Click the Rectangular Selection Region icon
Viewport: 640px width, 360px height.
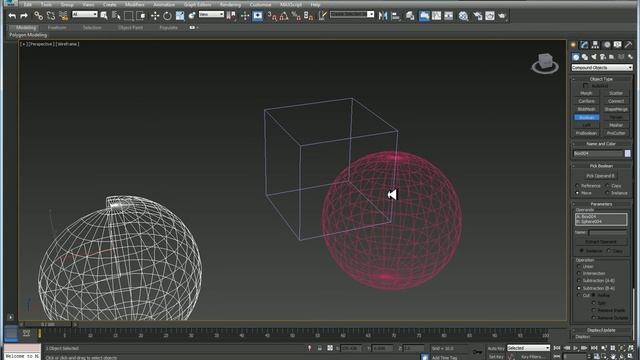point(129,16)
